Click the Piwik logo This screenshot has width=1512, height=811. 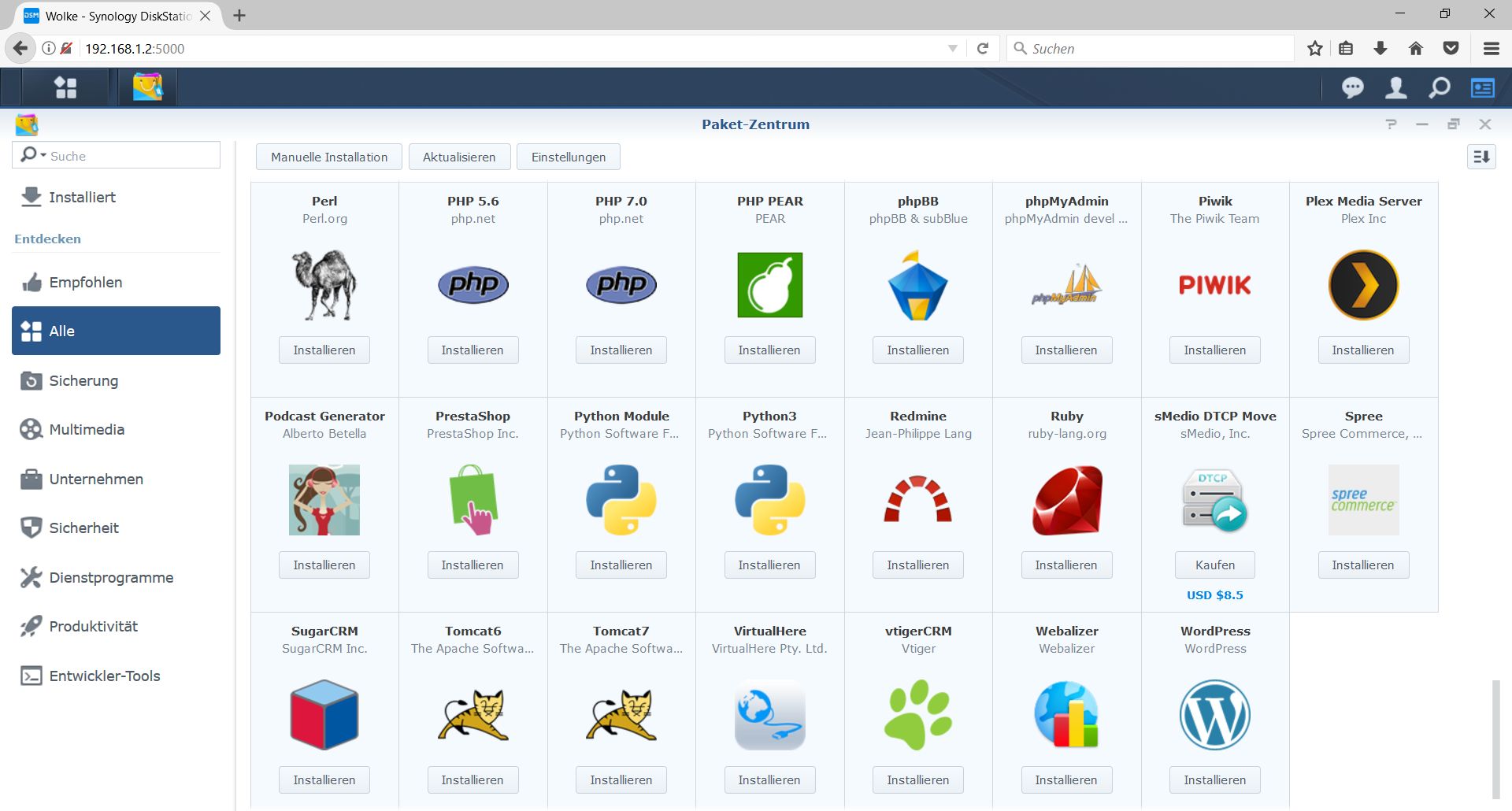[1215, 285]
